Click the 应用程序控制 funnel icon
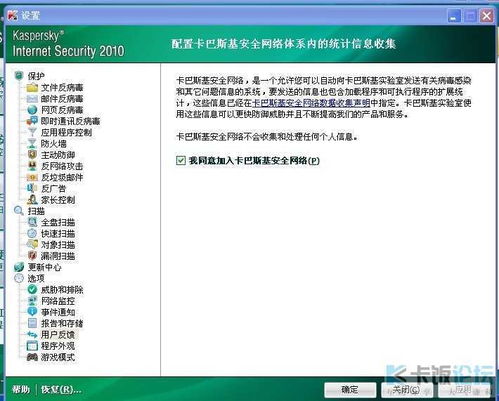The height and width of the screenshot is (401, 499). (32, 132)
